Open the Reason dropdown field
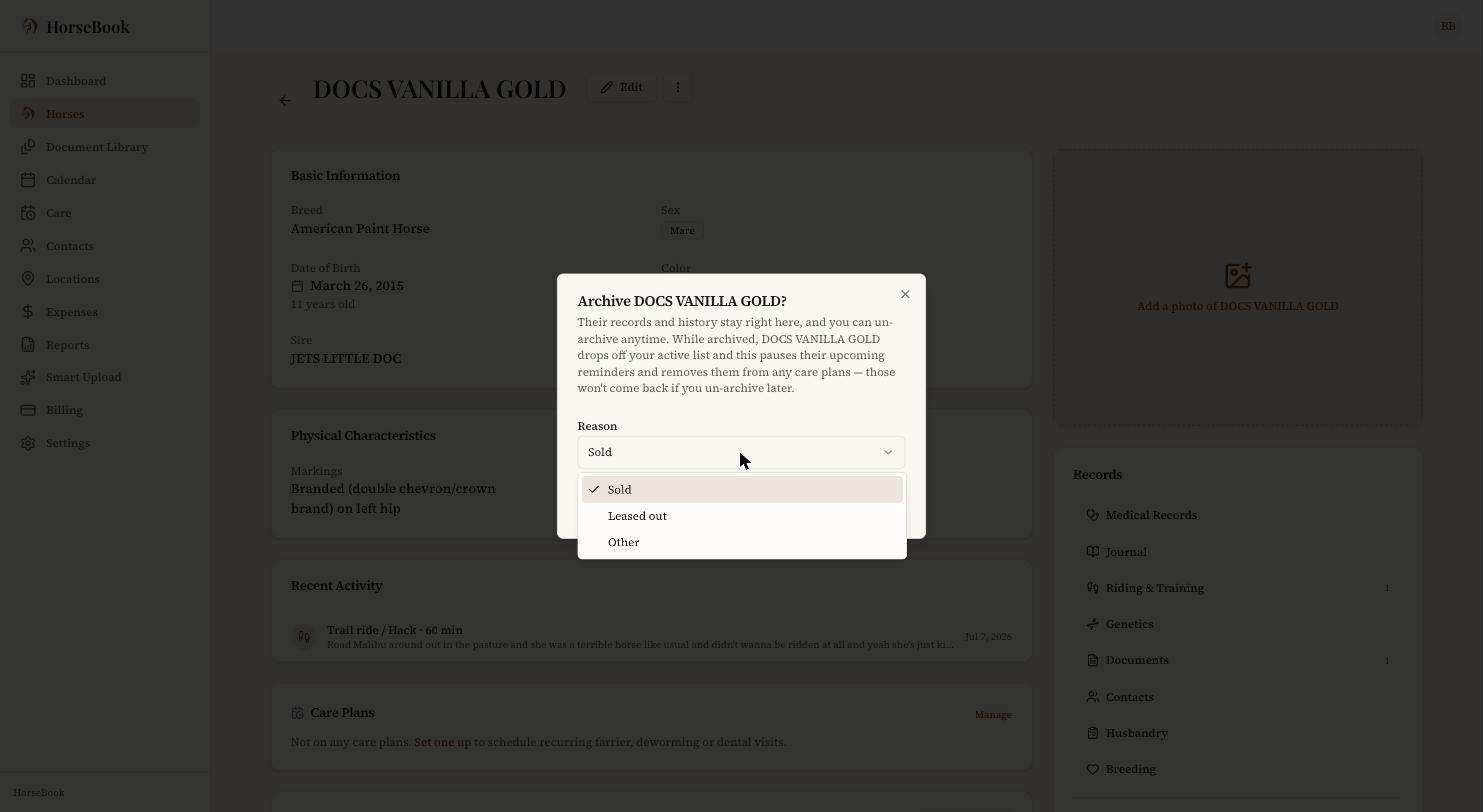1483x812 pixels. tap(741, 452)
